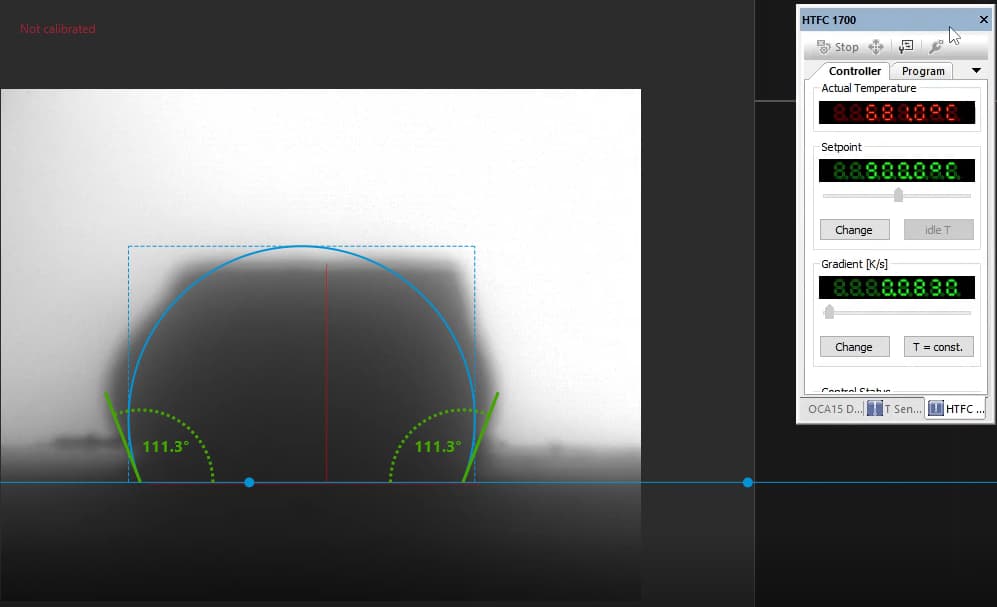Open the program list icon in toolbar
This screenshot has width=997, height=607.
pyautogui.click(x=906, y=47)
